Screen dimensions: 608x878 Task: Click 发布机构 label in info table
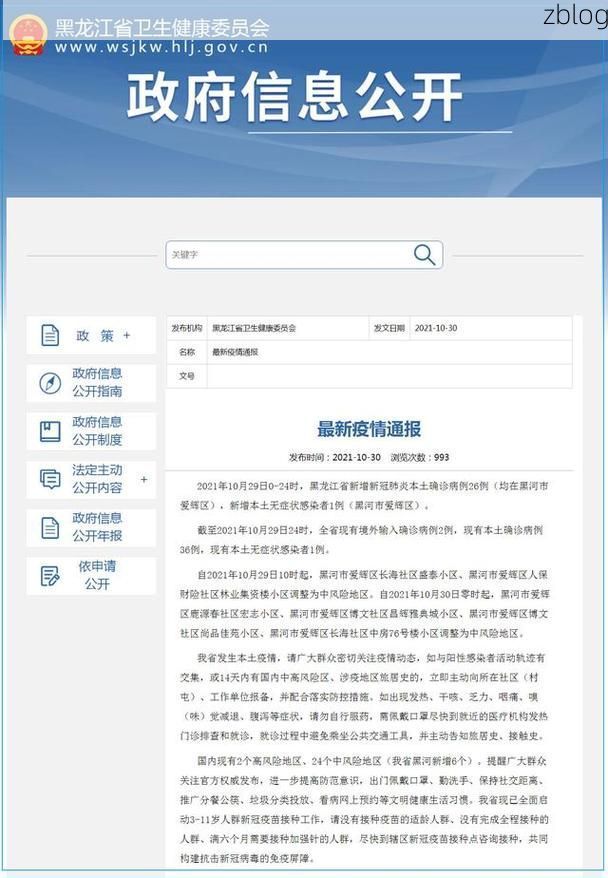click(x=187, y=328)
